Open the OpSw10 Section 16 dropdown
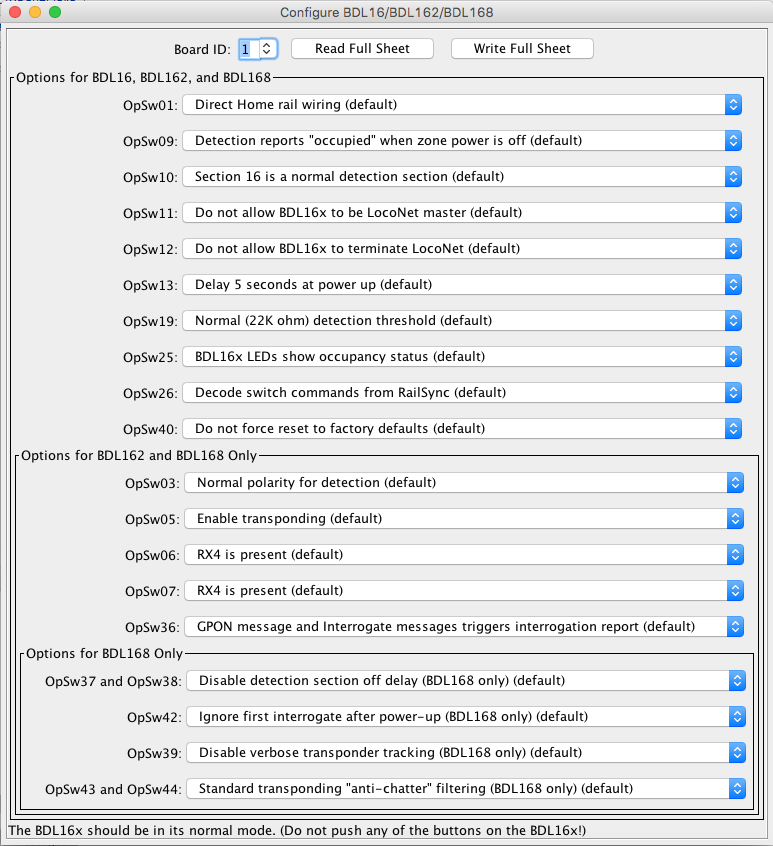773x846 pixels. [x=461, y=177]
